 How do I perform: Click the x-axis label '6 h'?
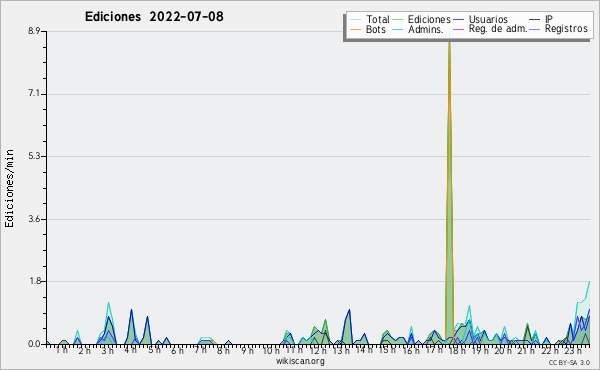coord(177,350)
